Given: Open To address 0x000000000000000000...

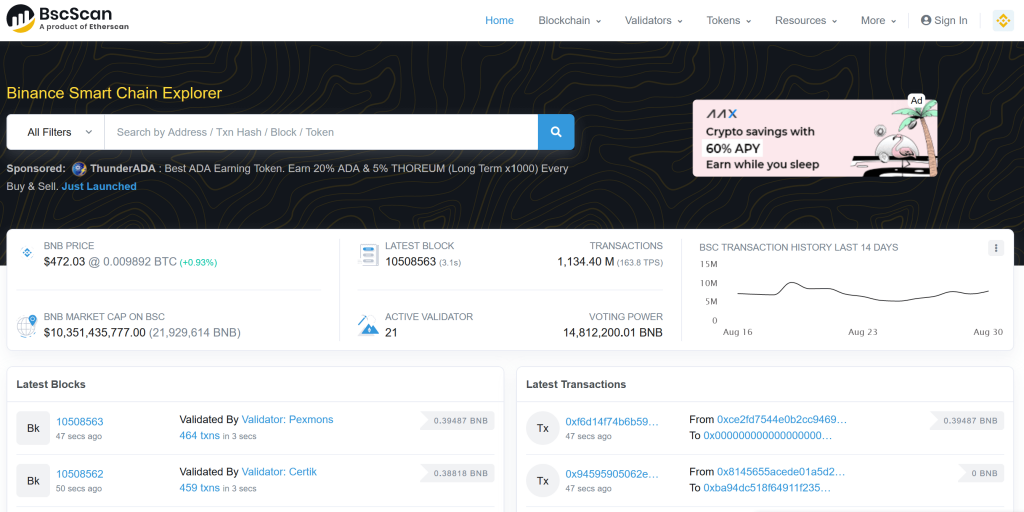Looking at the screenshot, I should (x=768, y=436).
